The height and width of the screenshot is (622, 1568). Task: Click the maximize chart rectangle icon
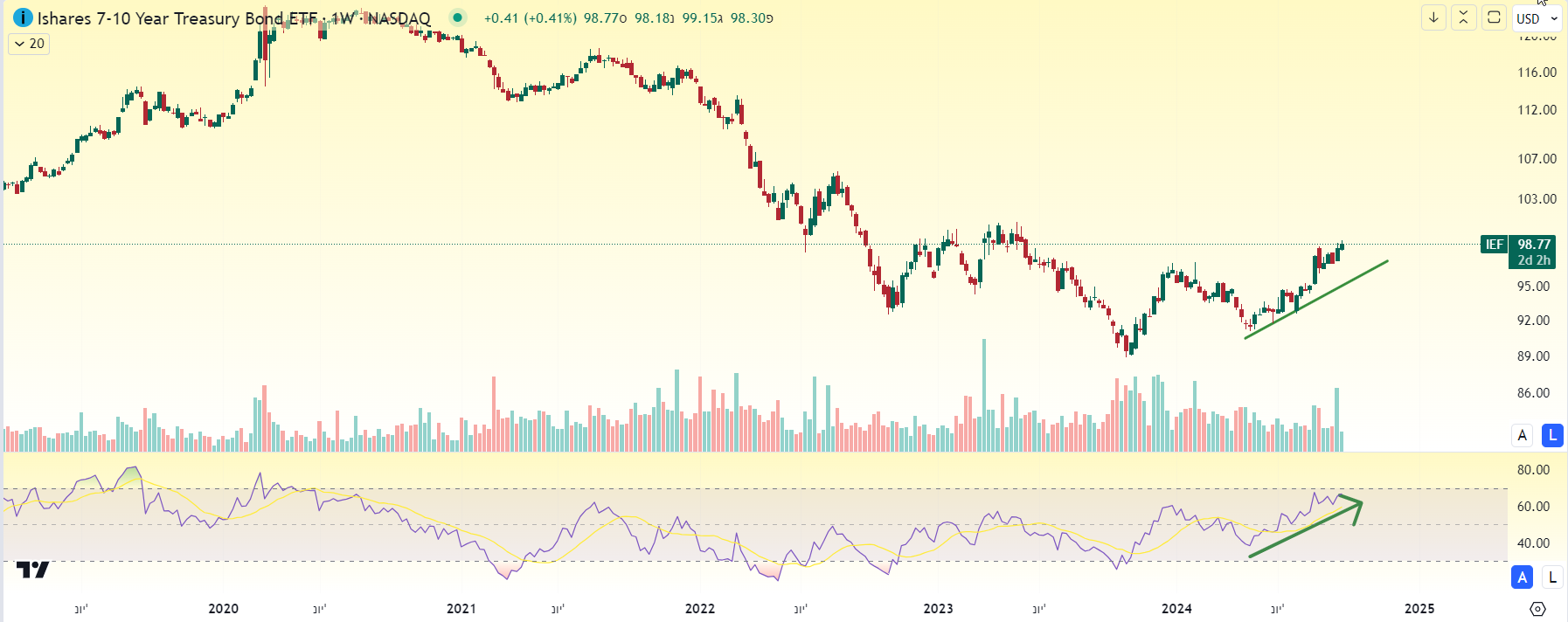(x=1494, y=17)
